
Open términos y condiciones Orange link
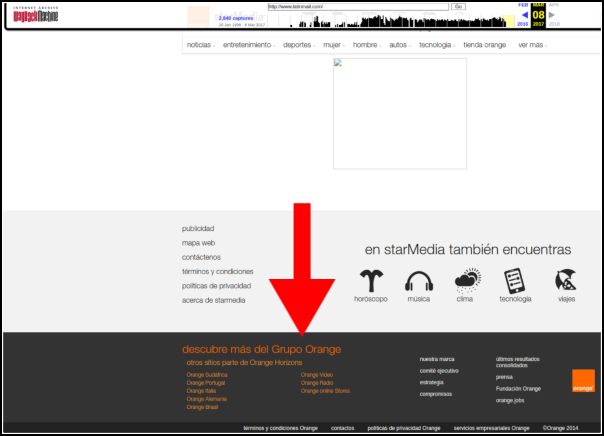280,428
